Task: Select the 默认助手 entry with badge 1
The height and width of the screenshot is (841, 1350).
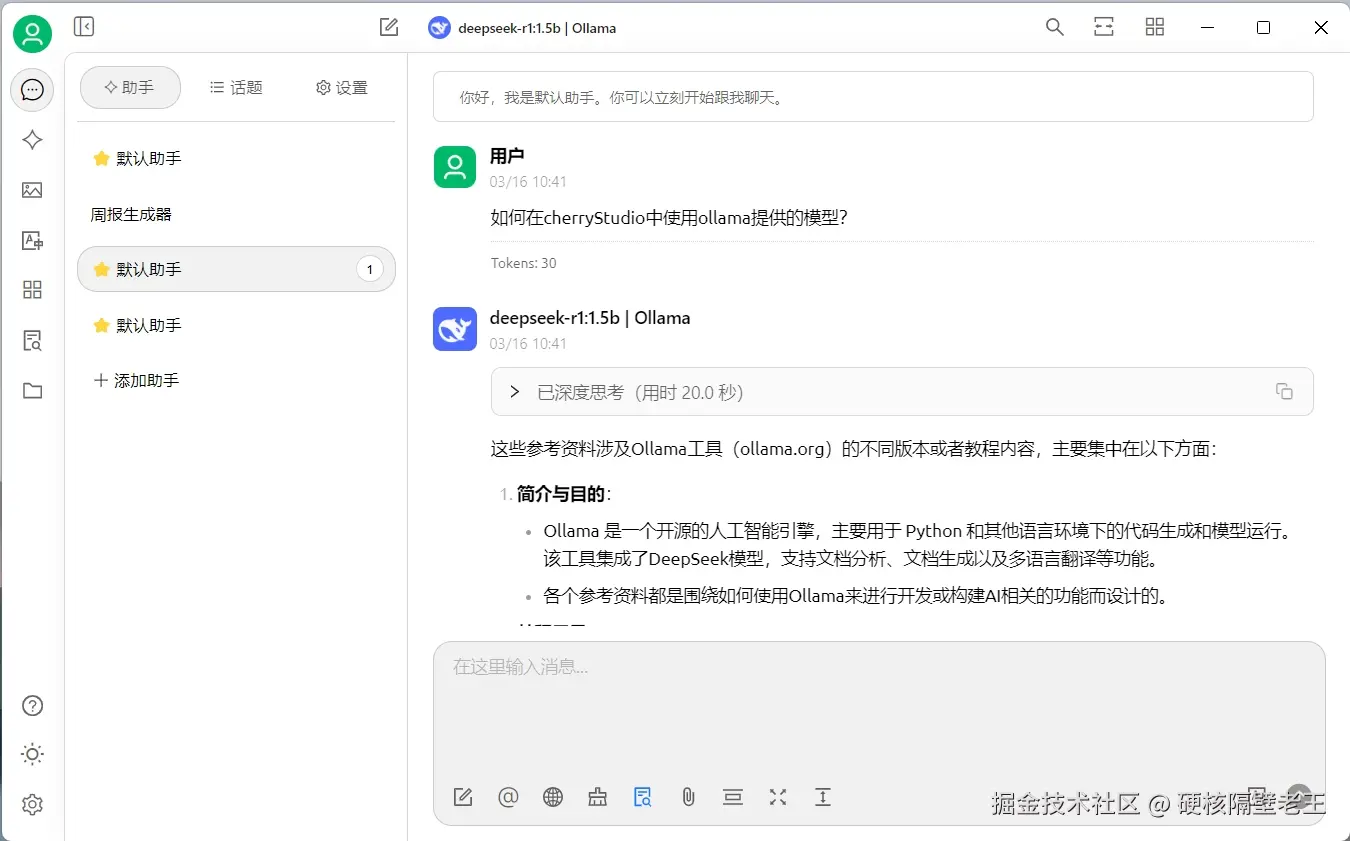Action: pos(236,269)
